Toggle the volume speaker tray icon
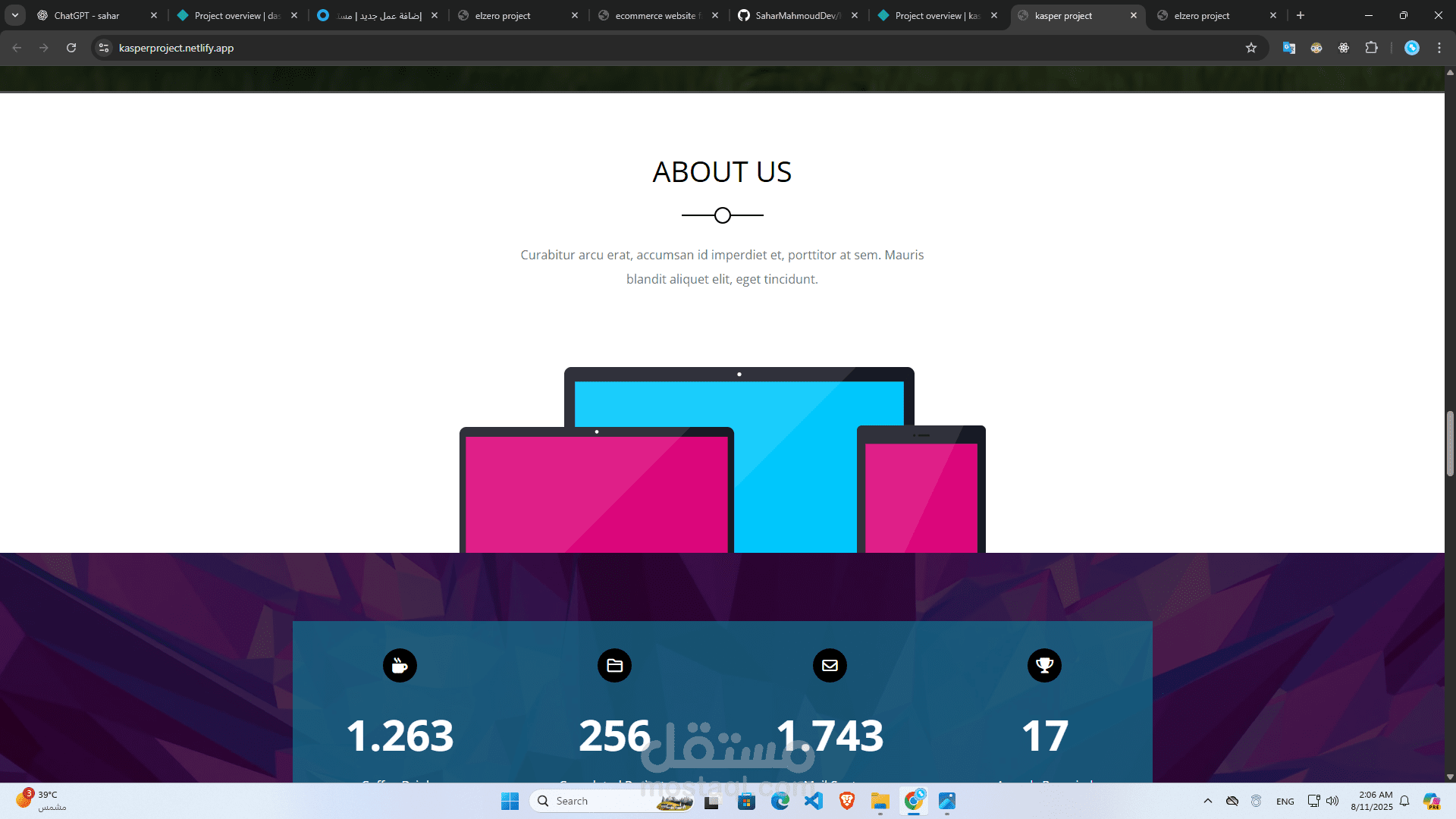This screenshot has width=1456, height=819. (x=1332, y=801)
